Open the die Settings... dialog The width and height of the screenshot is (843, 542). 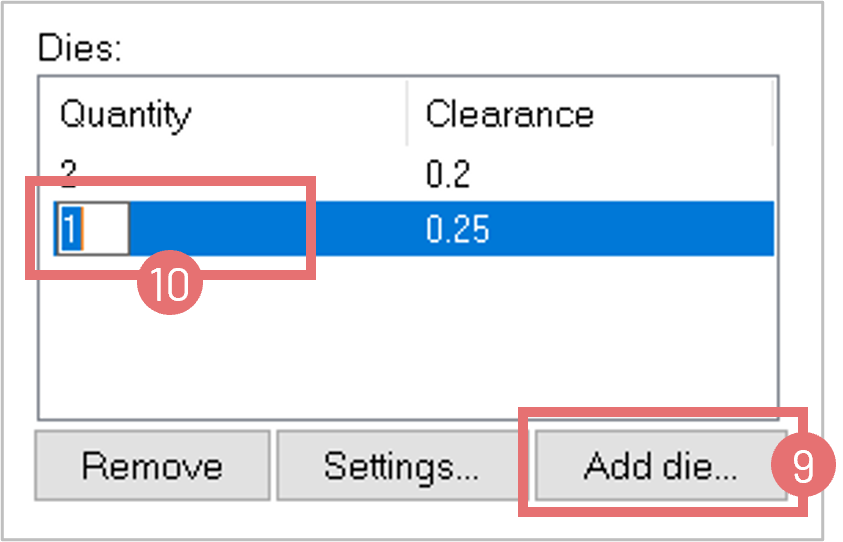pos(401,466)
